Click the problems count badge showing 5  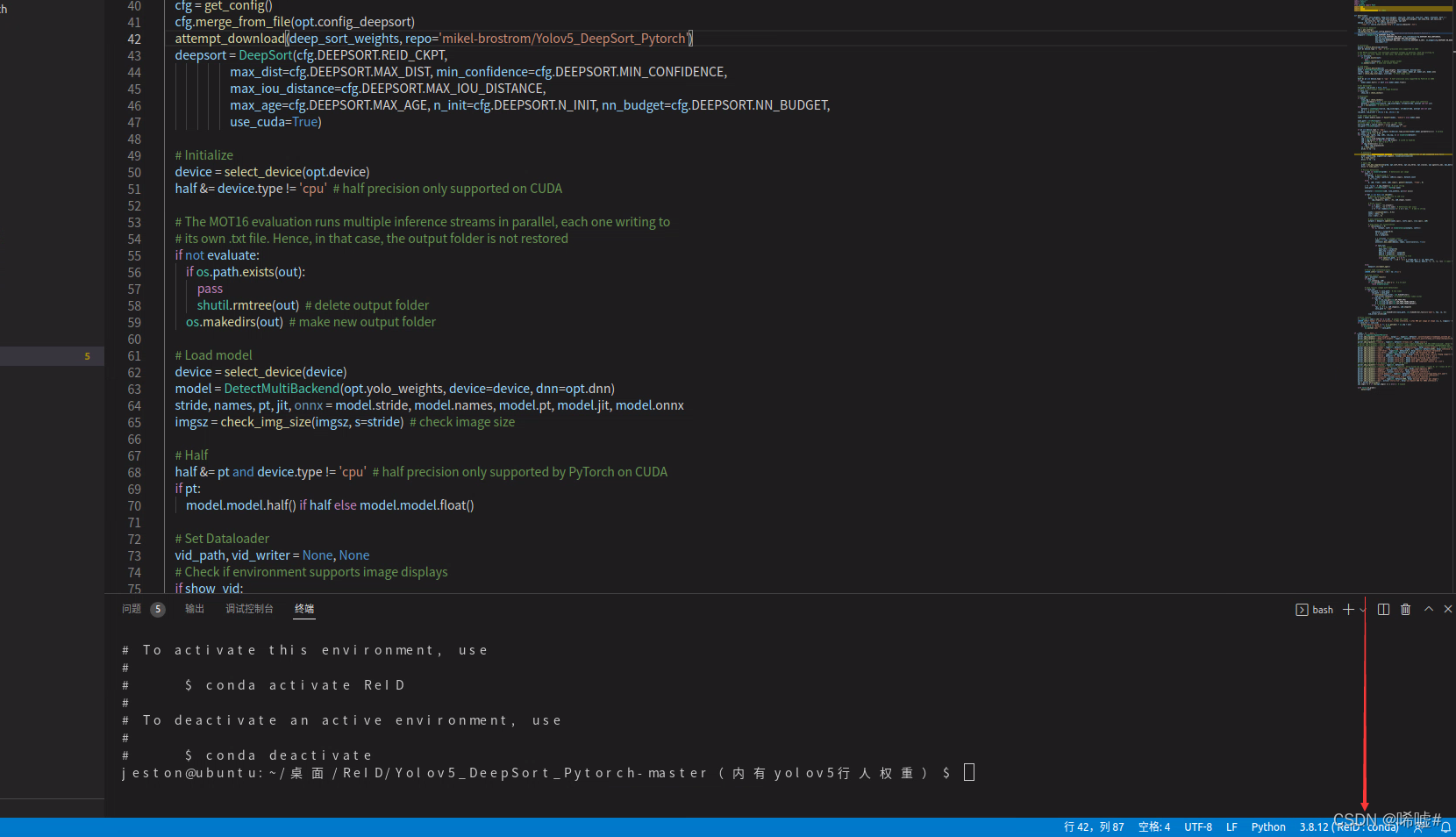(x=158, y=609)
